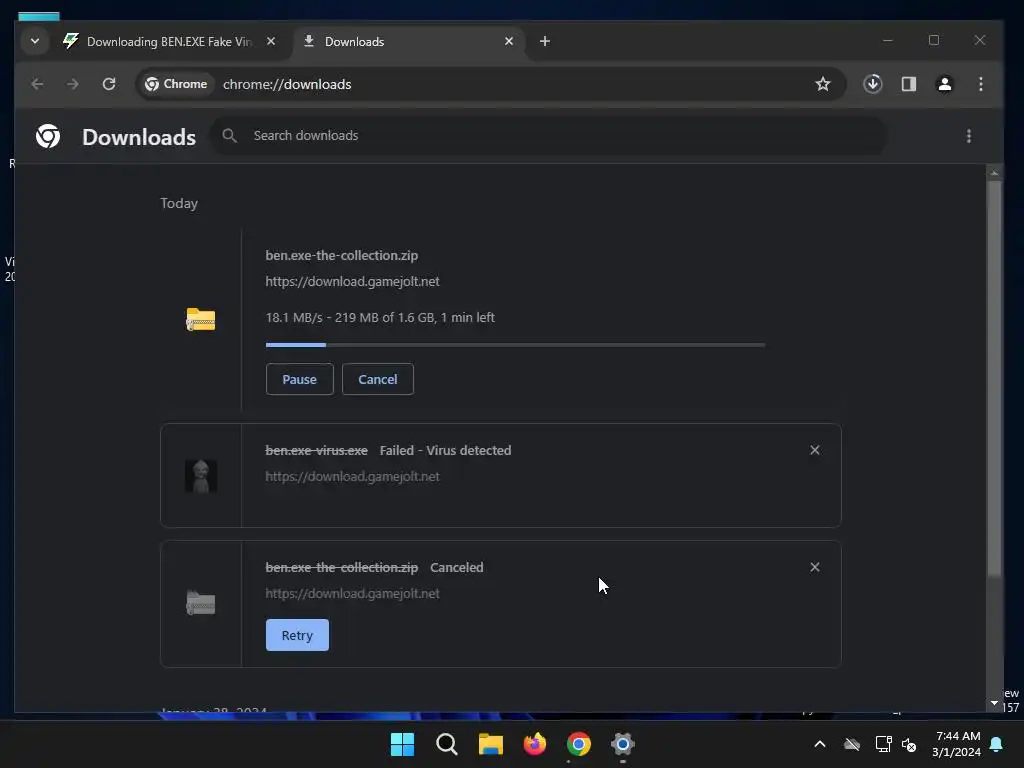Close the Downloads tab
This screenshot has width=1024, height=768.
(x=509, y=41)
